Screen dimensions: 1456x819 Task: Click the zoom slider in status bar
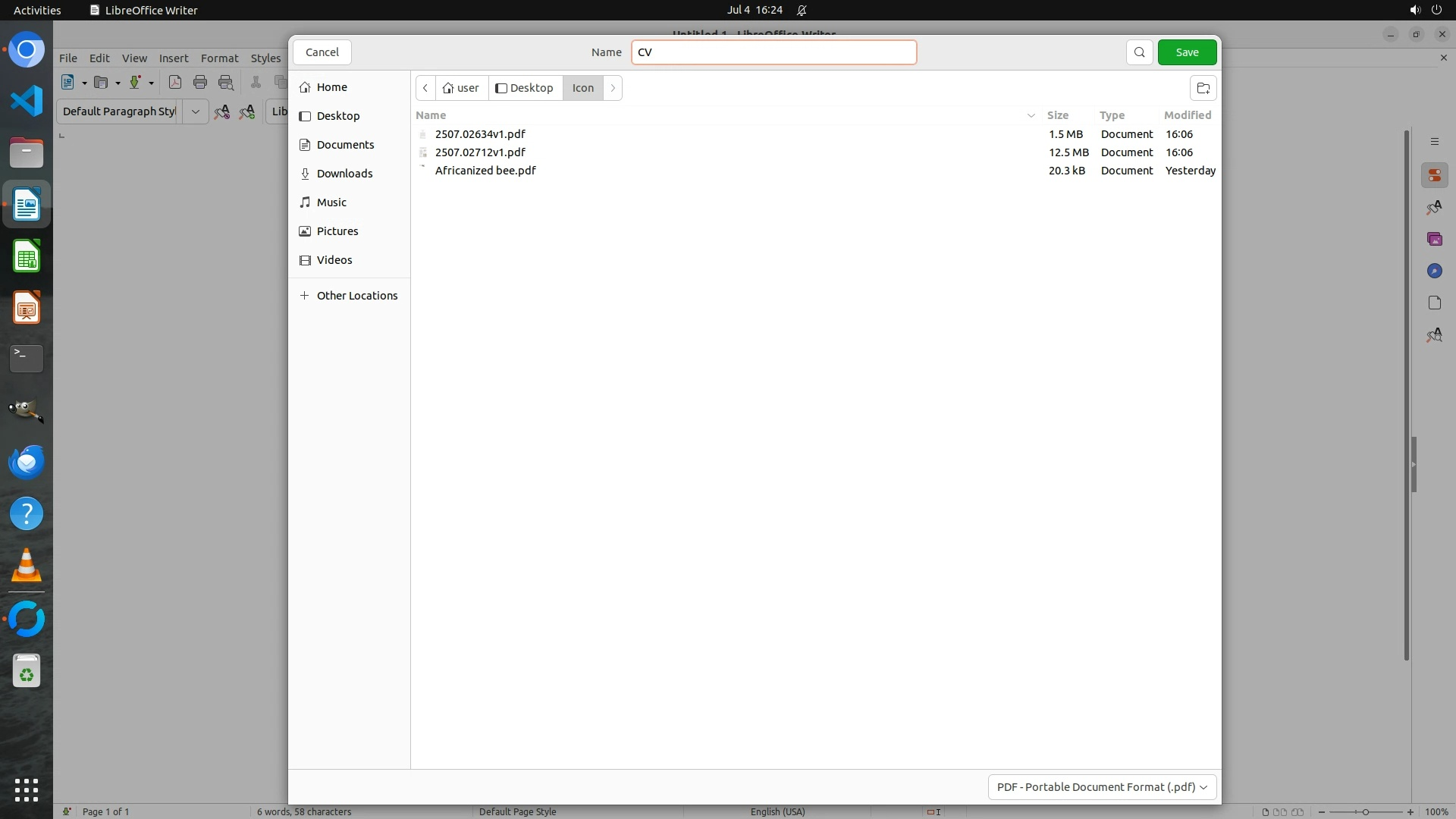[1365, 811]
